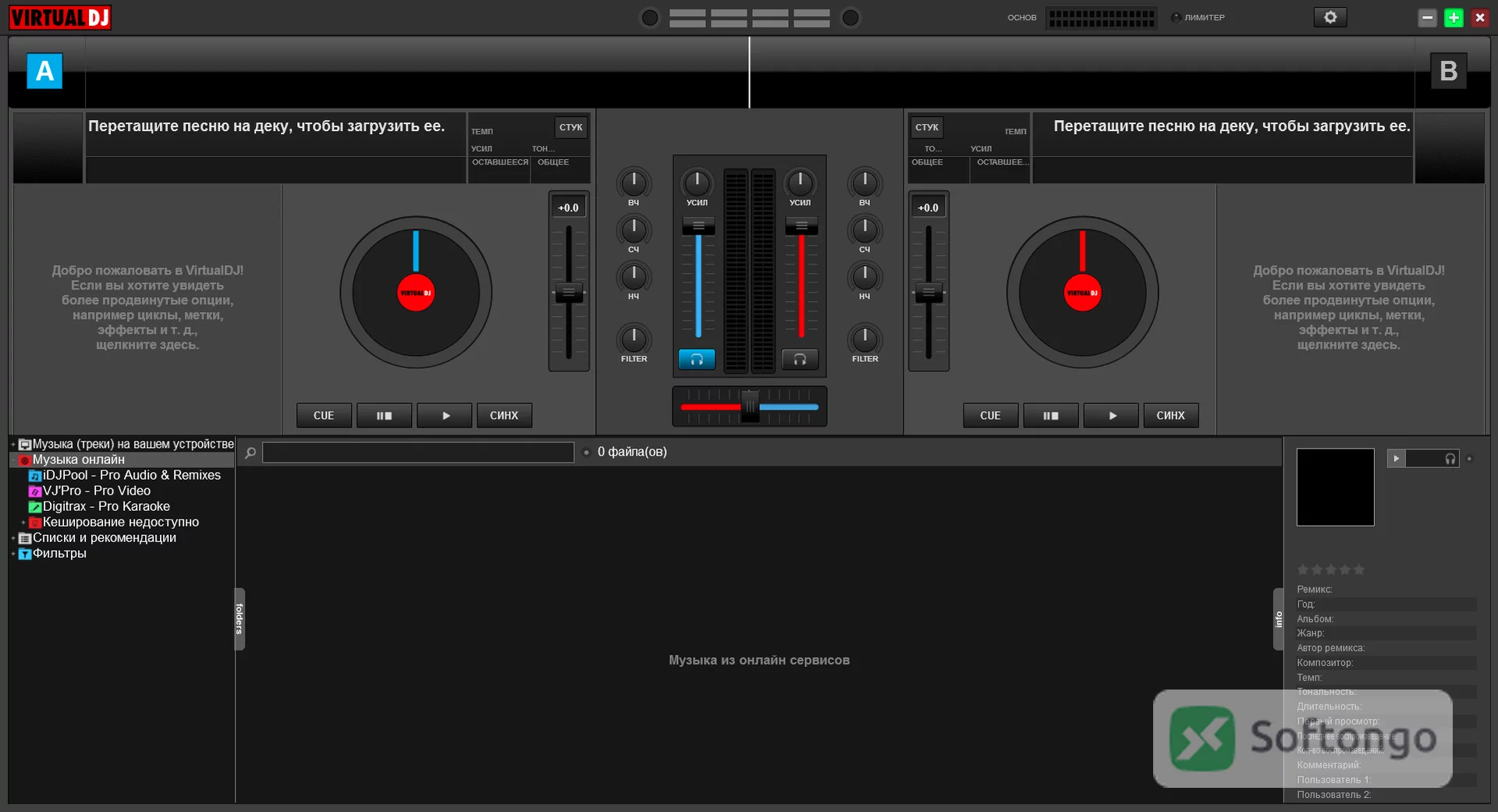Collapse the folders side tab
The width and height of the screenshot is (1498, 812).
[240, 619]
